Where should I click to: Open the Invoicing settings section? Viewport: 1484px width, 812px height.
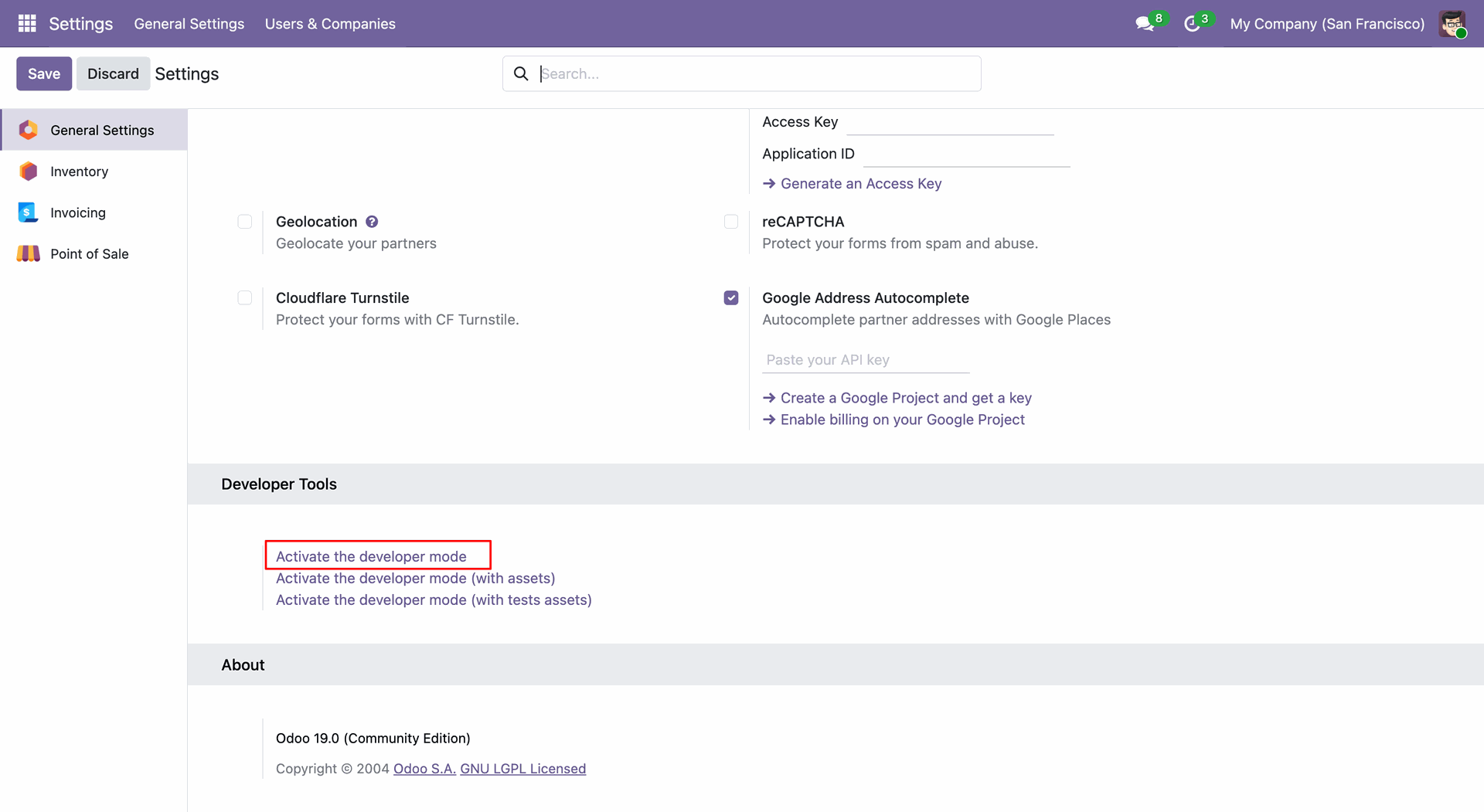click(78, 212)
